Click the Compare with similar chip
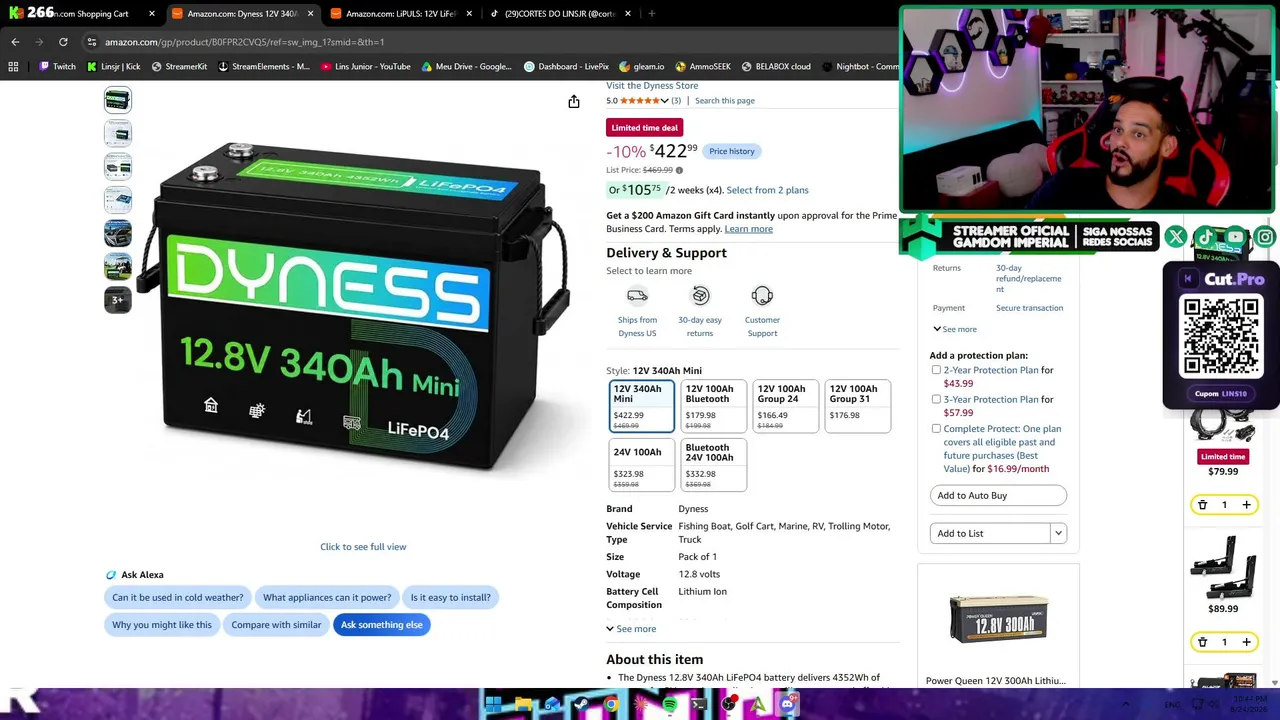 click(277, 625)
